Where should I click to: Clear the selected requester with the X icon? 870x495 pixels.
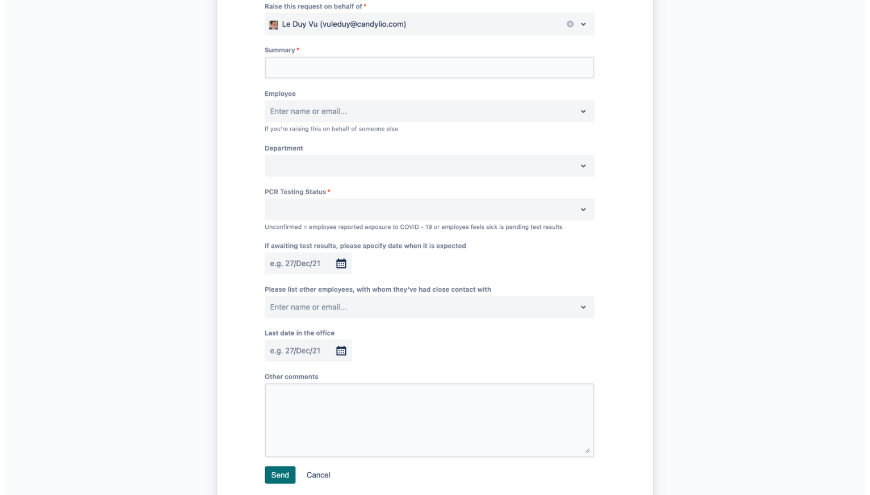point(570,24)
